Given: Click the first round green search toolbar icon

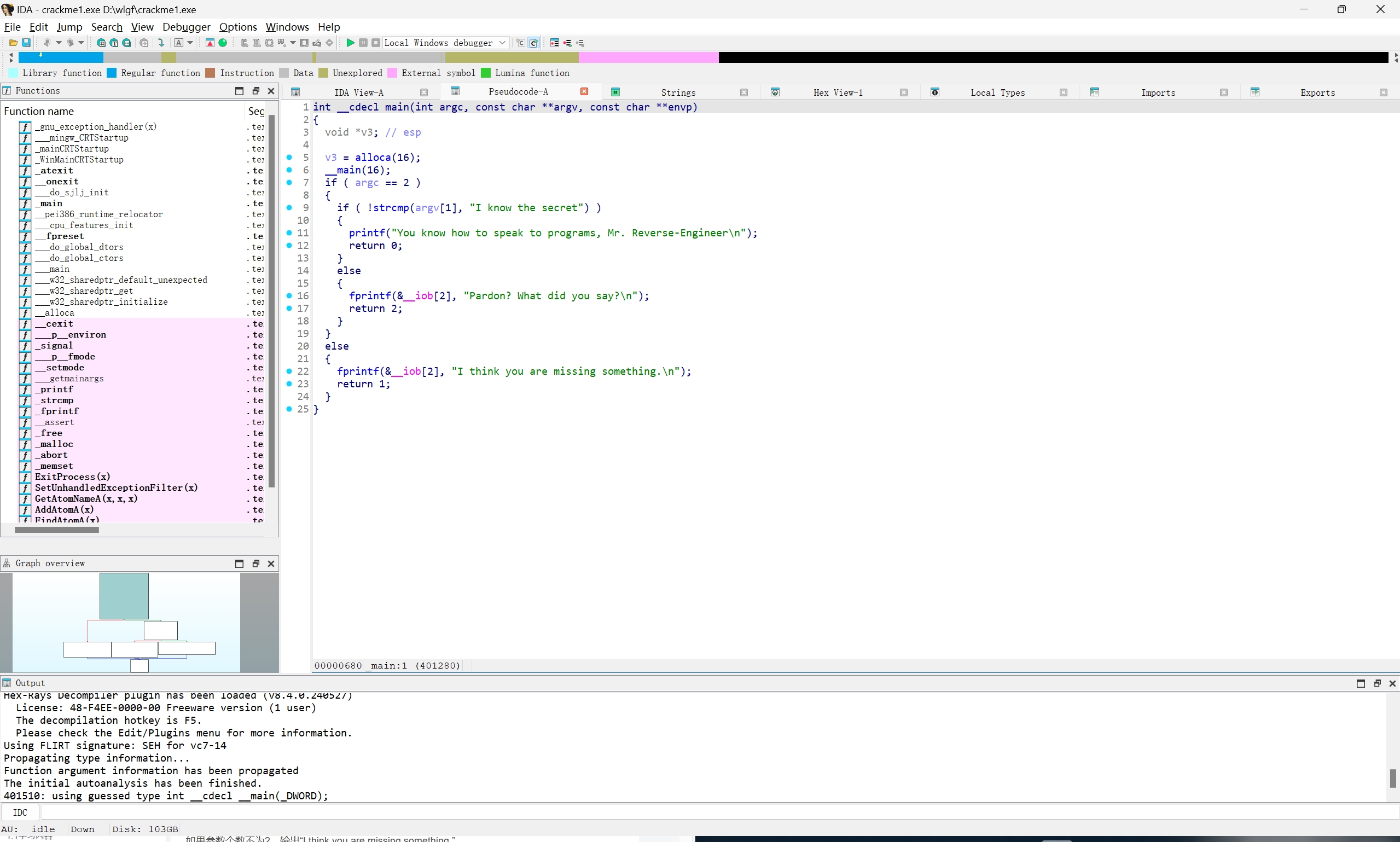Looking at the screenshot, I should coord(101,43).
